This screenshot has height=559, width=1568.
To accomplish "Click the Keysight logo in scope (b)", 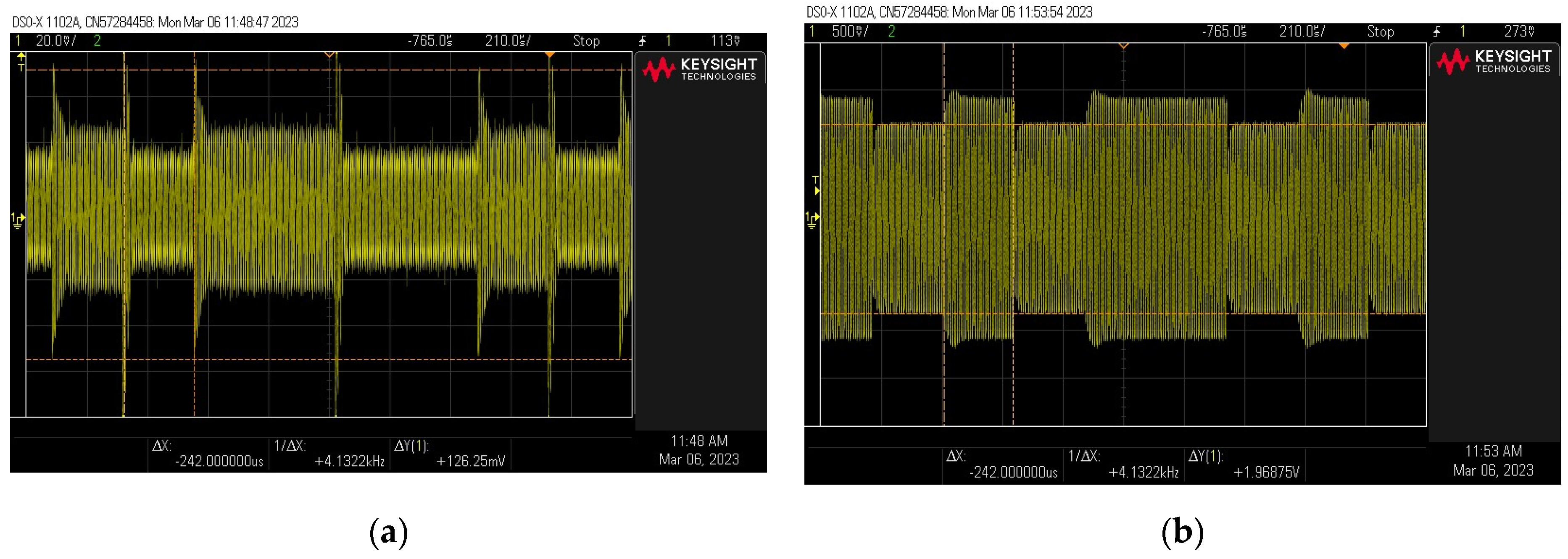I will coord(1494,61).
